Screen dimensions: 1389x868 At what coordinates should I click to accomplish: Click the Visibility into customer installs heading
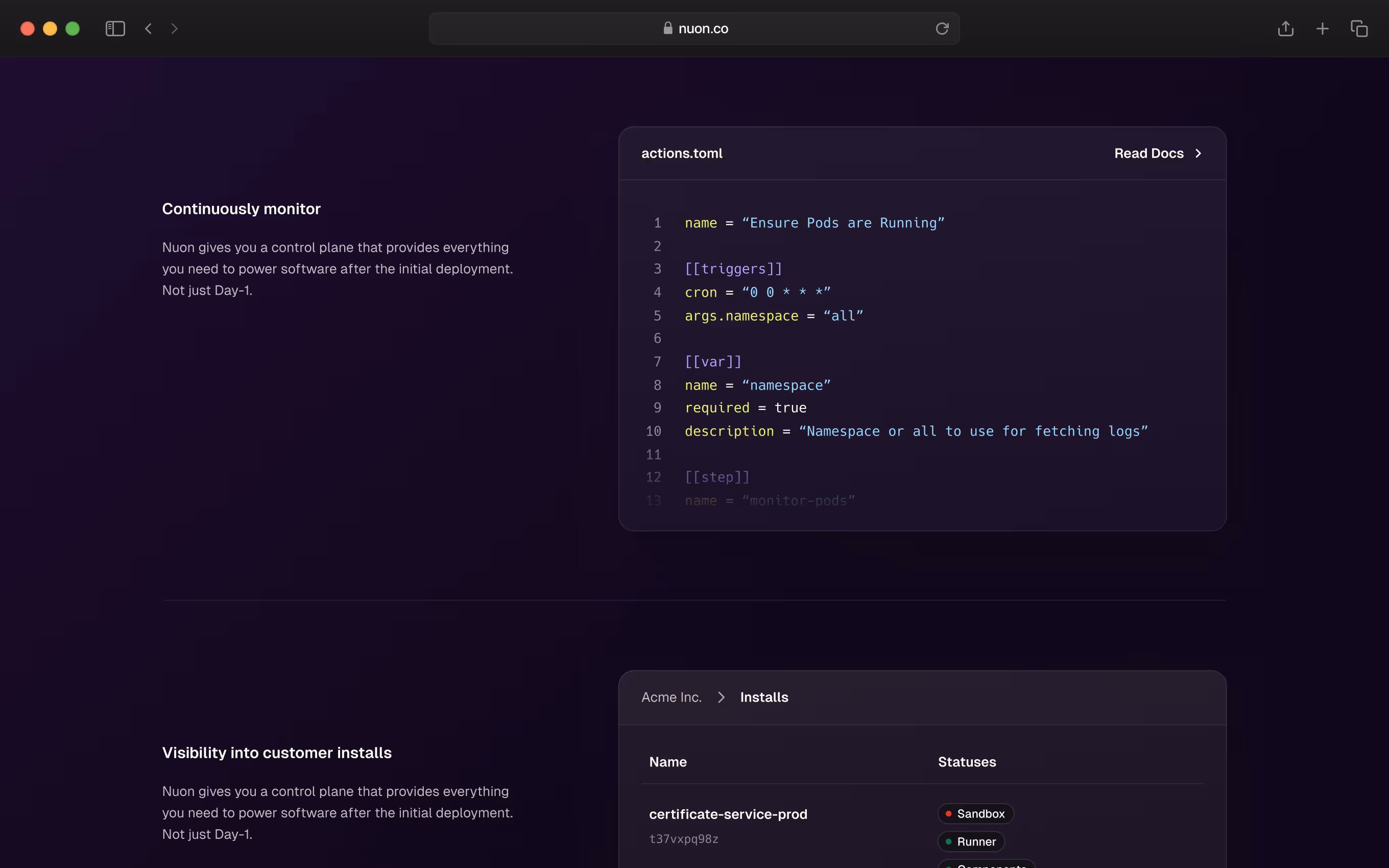click(x=277, y=753)
